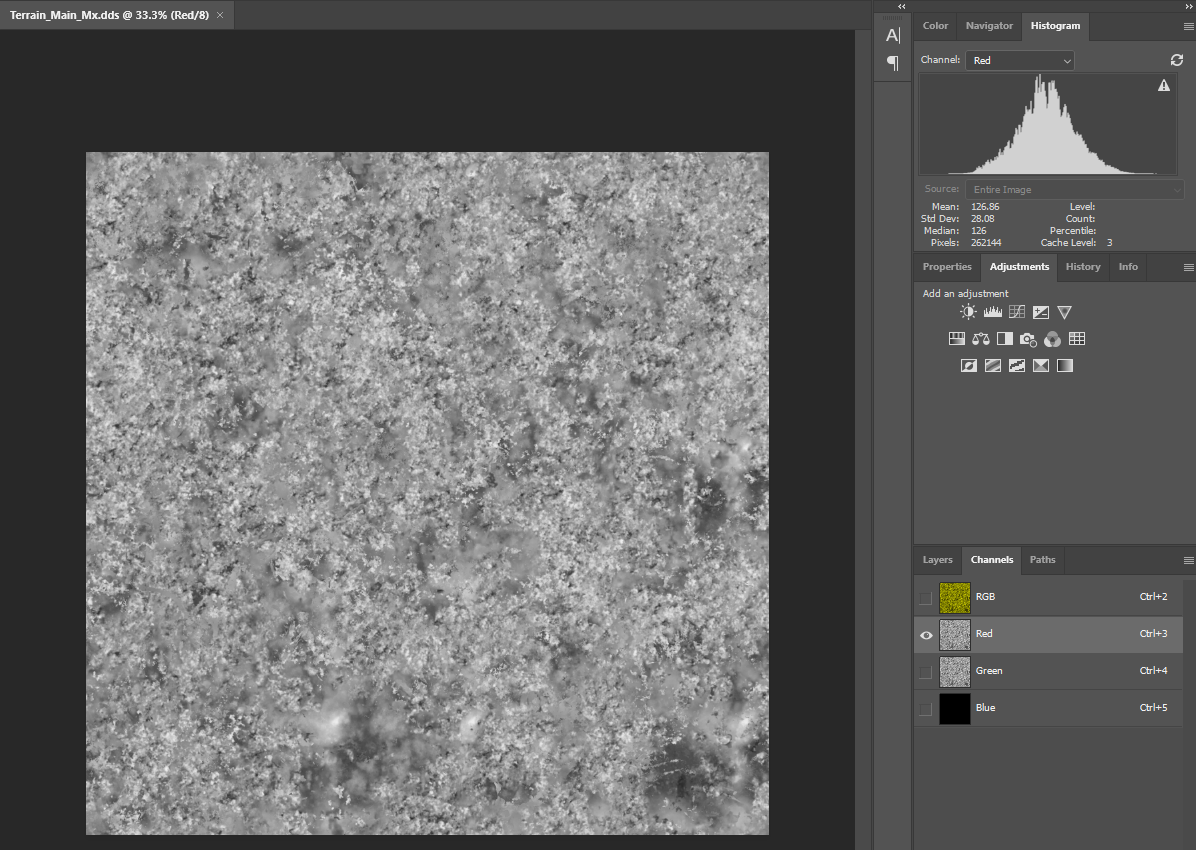Viewport: 1196px width, 850px height.
Task: Select the Channels tab
Action: coord(992,559)
